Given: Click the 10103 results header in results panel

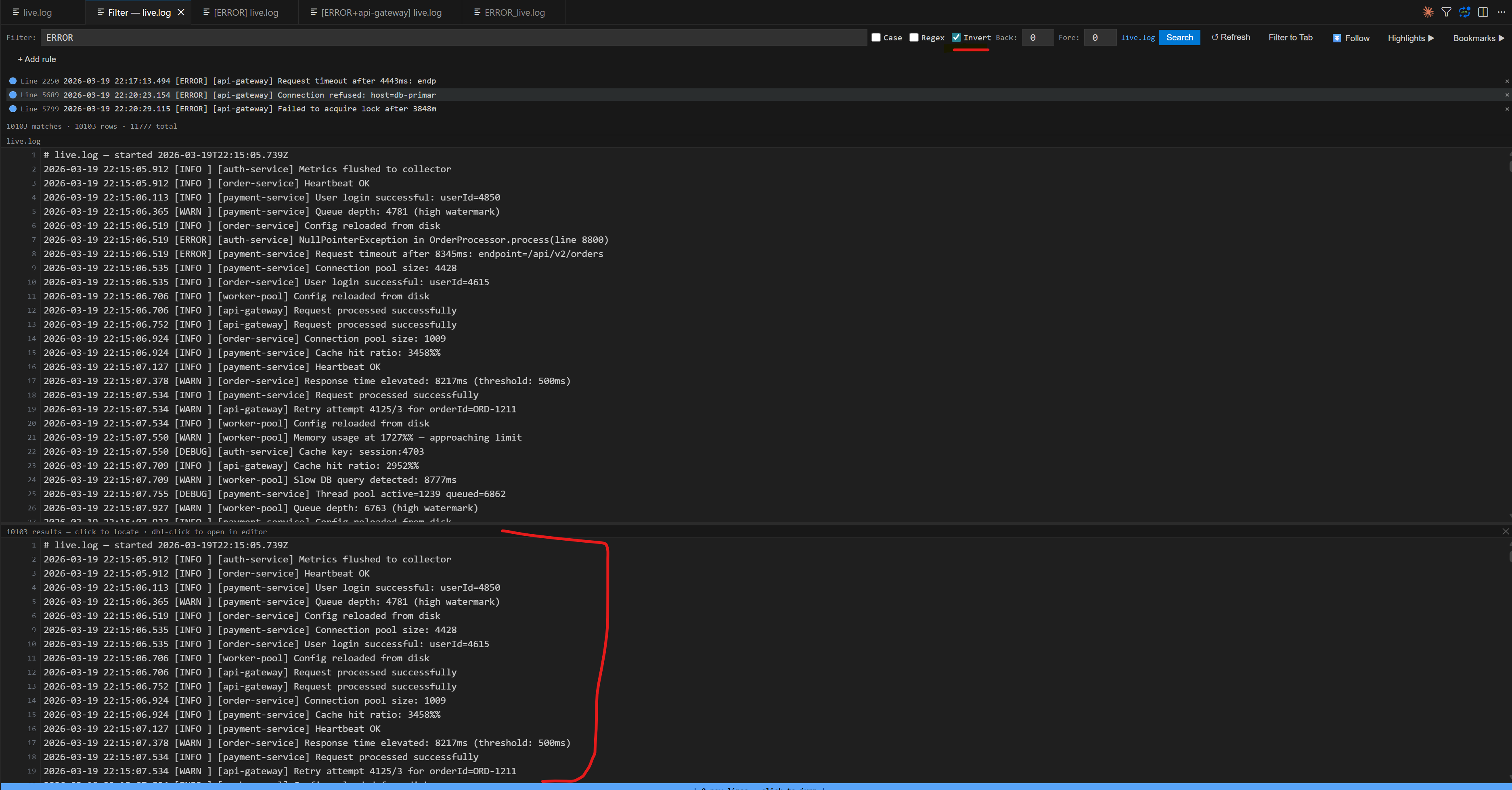Looking at the screenshot, I should [136, 532].
